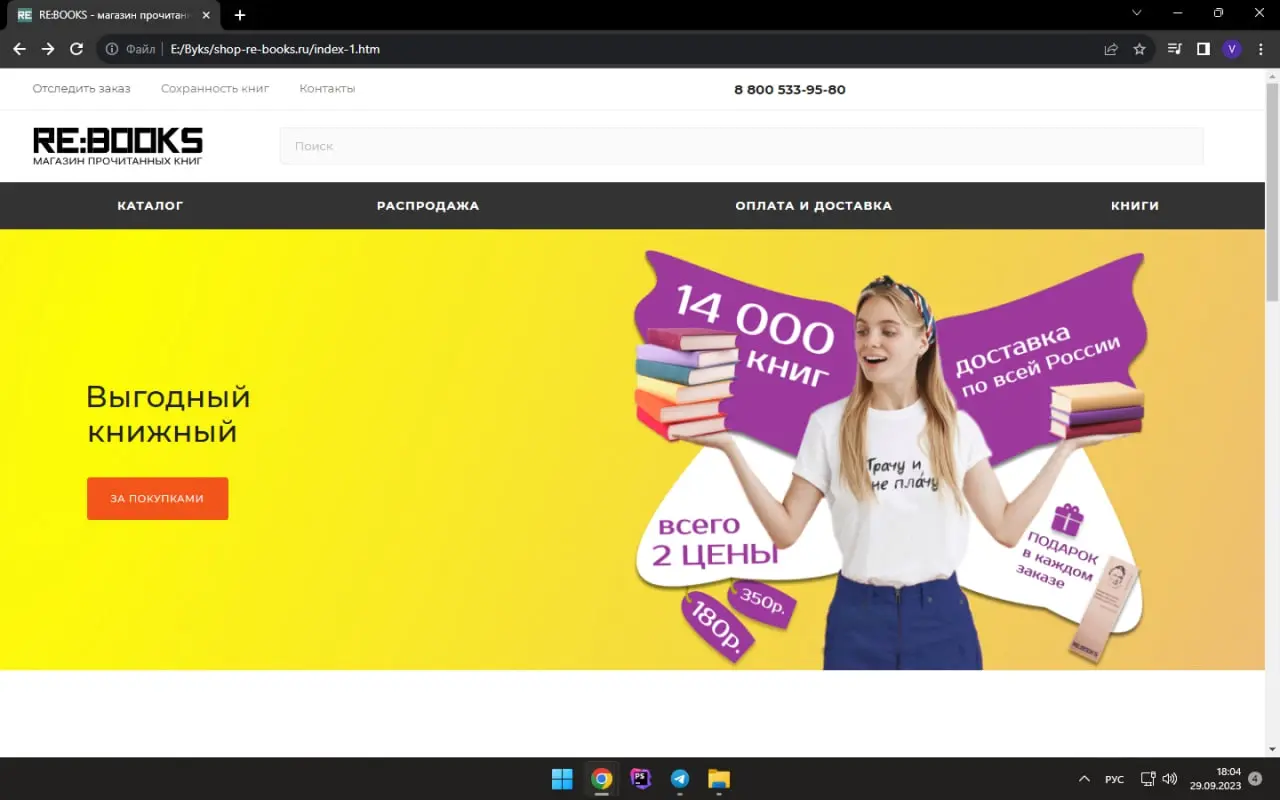1280x800 pixels.
Task: Open the profile avatar V
Action: point(1232,49)
